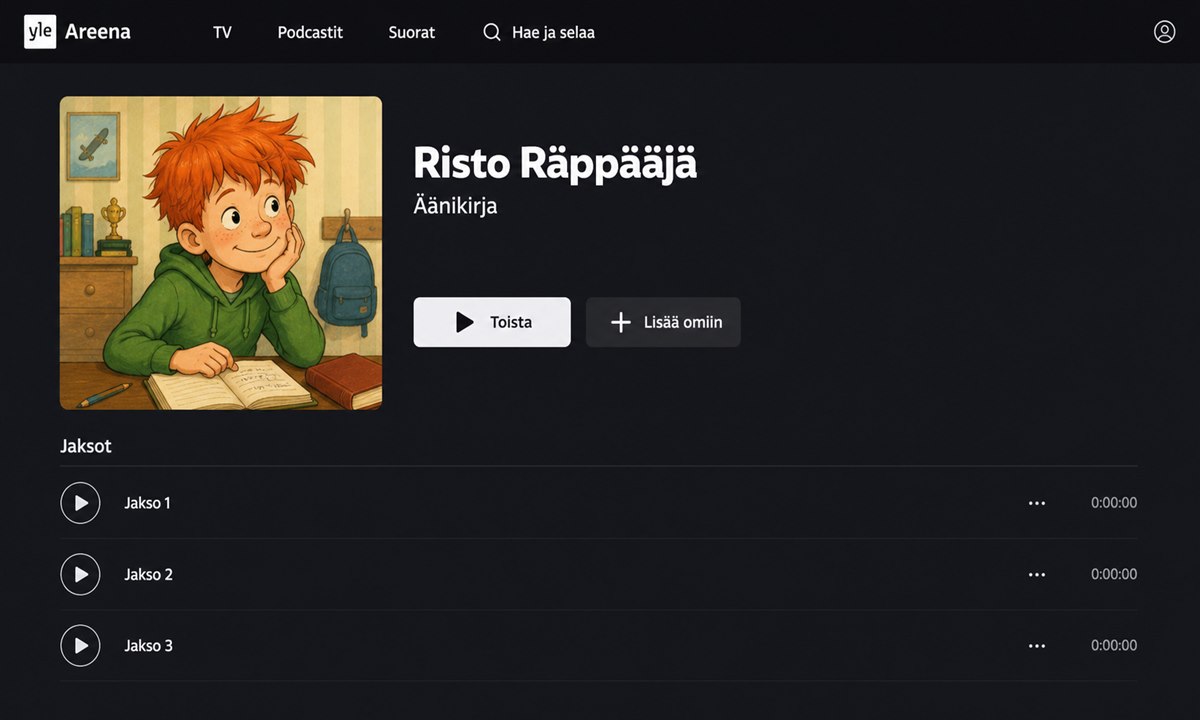The image size is (1200, 720).
Task: Click the Jaksot section heading
Action: point(86,446)
